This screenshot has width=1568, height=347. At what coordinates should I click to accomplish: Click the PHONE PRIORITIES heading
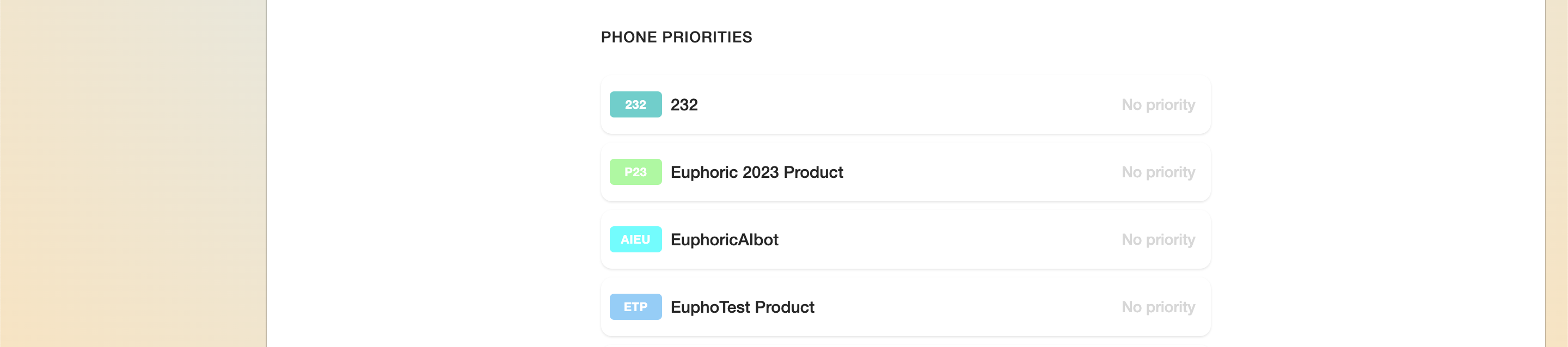click(676, 37)
